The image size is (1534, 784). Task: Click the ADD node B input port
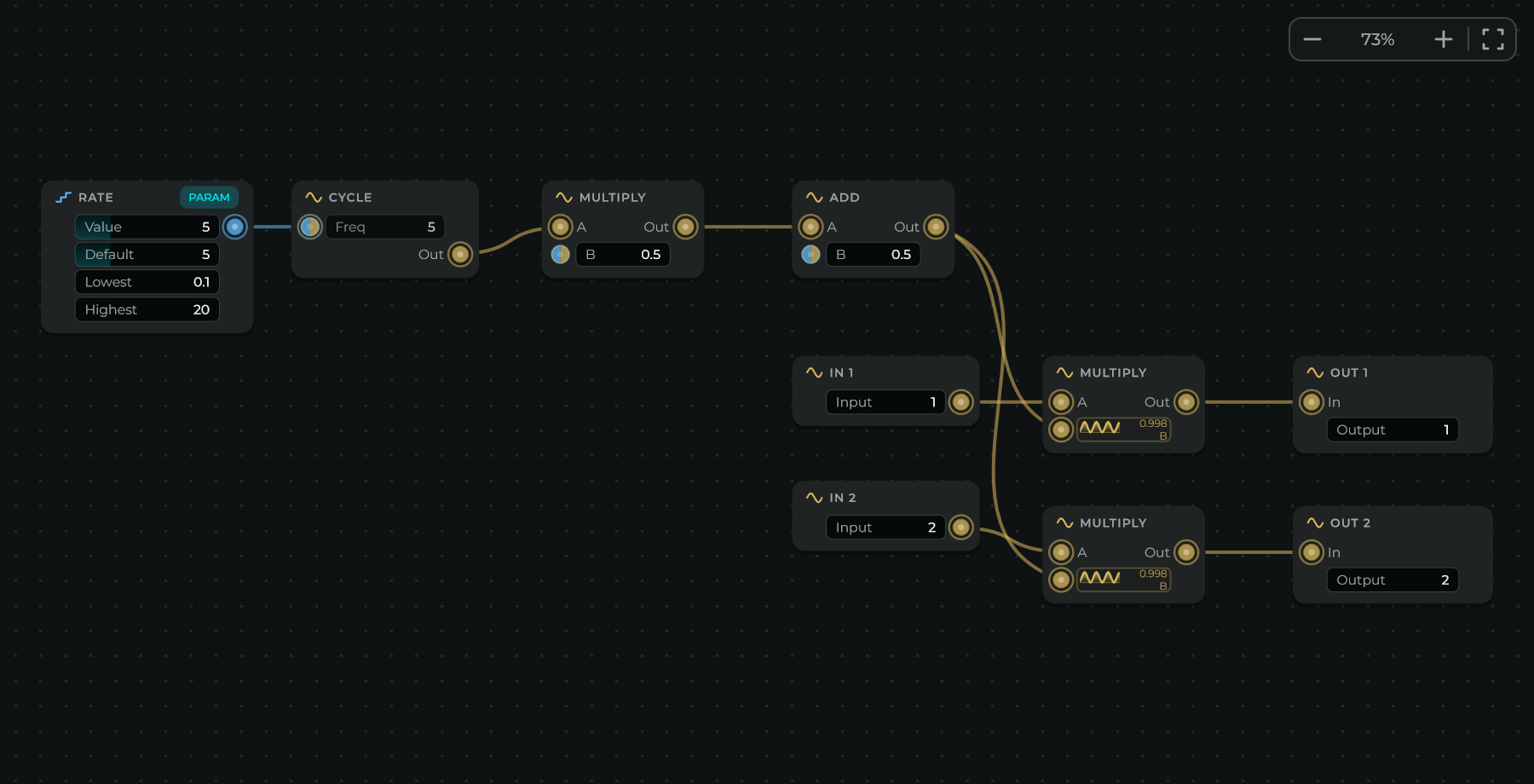coord(810,254)
